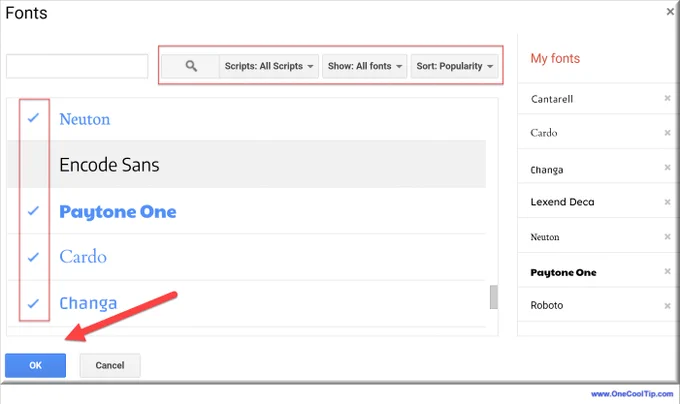Open the Show: All fonts dropdown
This screenshot has height=404, width=680.
tap(365, 66)
